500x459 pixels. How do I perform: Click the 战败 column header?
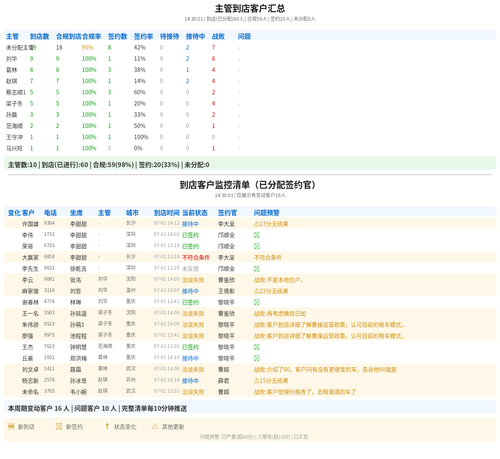pos(218,36)
